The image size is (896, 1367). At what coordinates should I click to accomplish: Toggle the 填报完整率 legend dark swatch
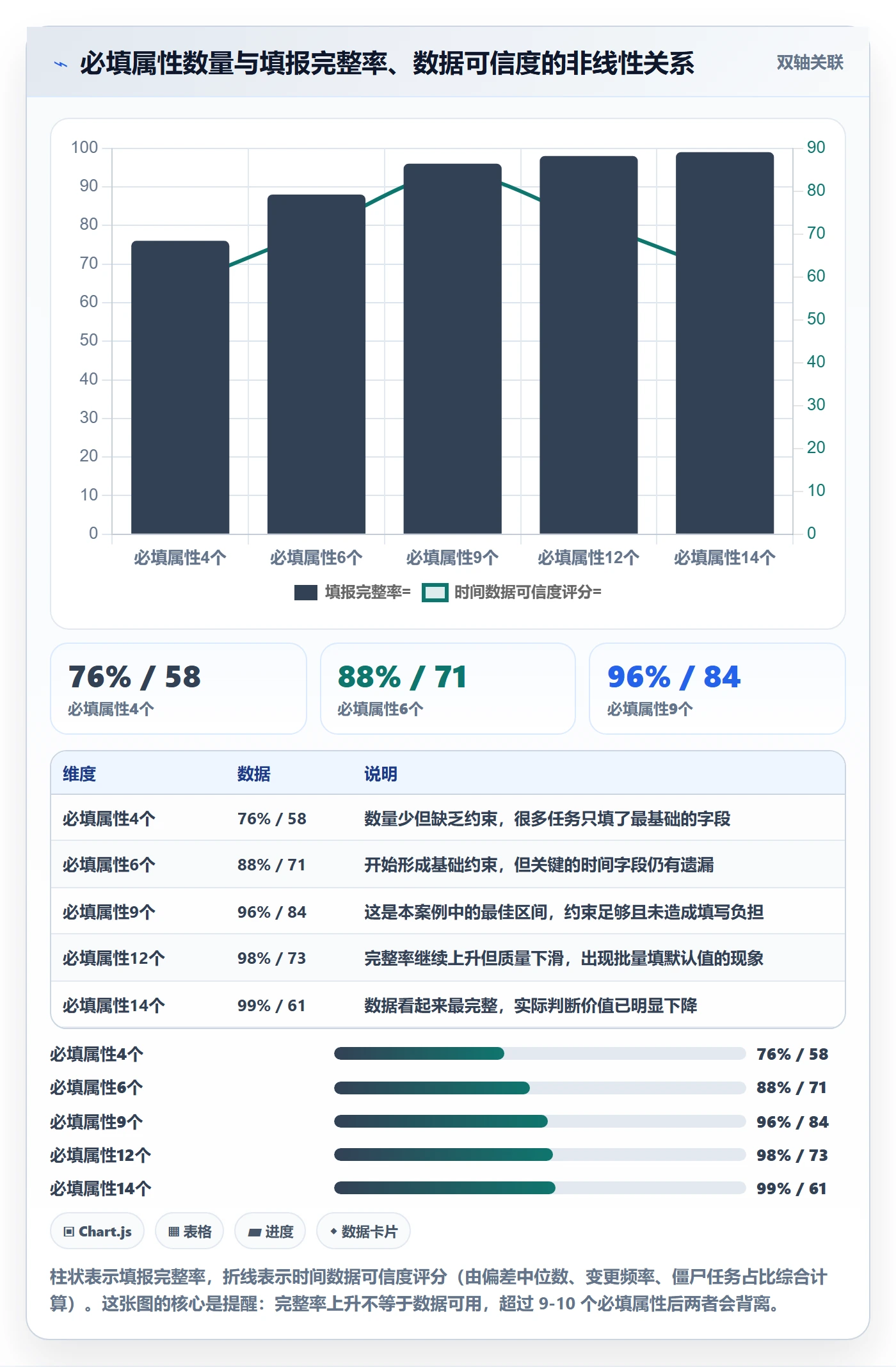click(x=305, y=592)
